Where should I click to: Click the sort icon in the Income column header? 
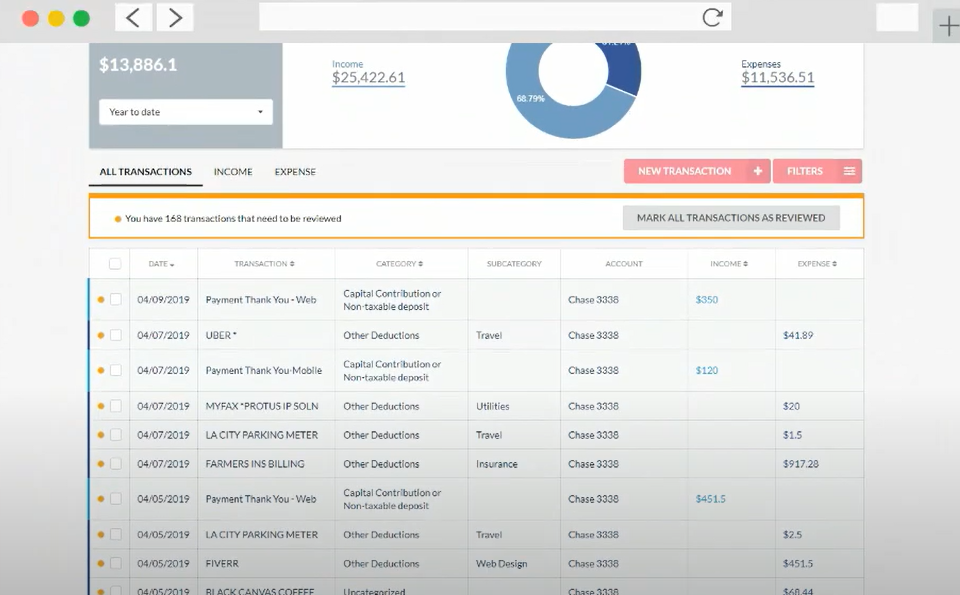click(745, 263)
